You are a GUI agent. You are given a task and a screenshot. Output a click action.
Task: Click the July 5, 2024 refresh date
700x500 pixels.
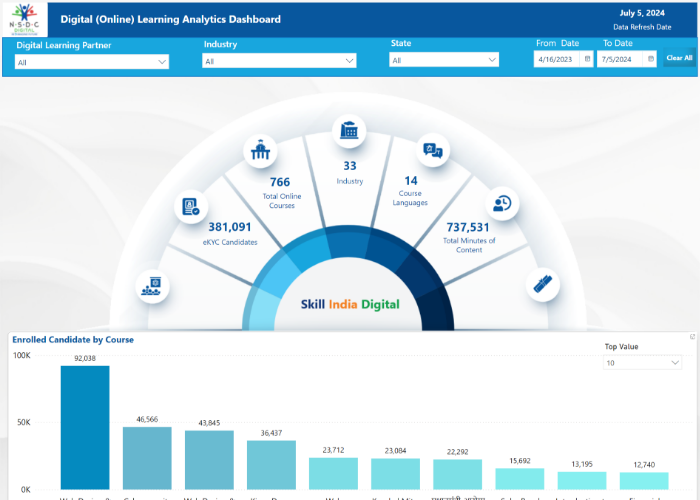(x=642, y=13)
